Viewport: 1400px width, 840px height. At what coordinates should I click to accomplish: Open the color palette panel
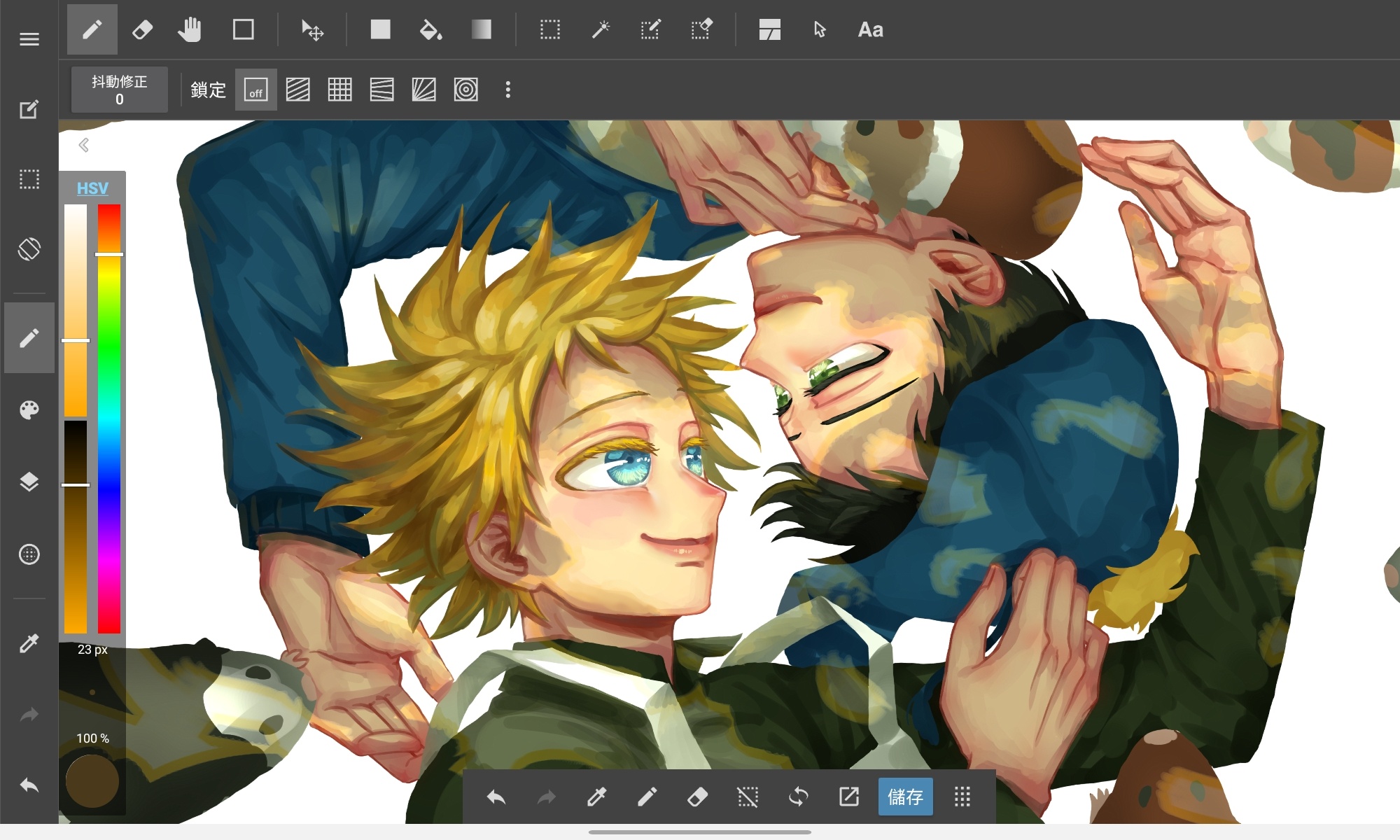click(x=29, y=410)
